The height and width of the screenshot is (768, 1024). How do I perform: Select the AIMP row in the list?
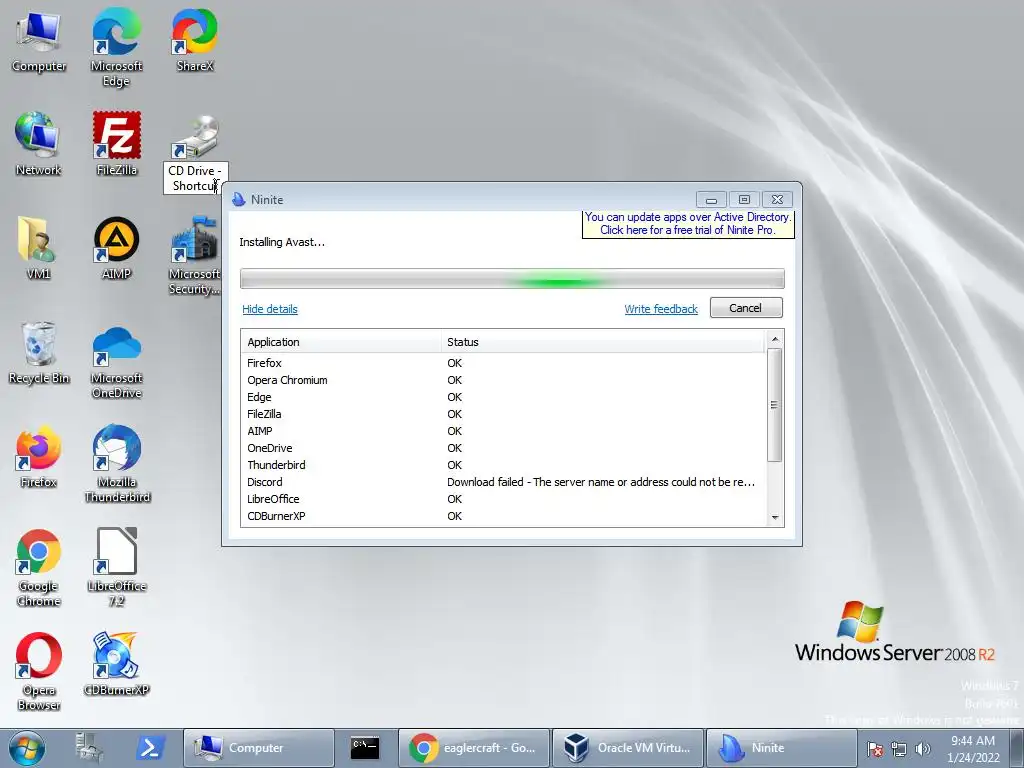click(503, 431)
